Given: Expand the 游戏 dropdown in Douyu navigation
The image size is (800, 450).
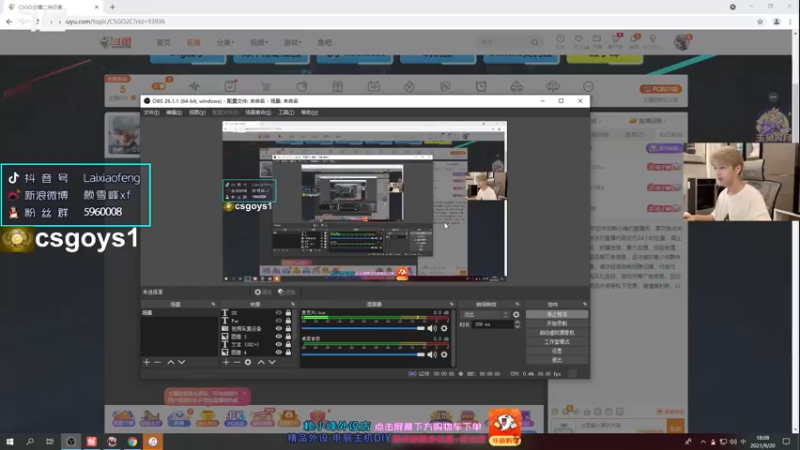Looking at the screenshot, I should [x=292, y=42].
